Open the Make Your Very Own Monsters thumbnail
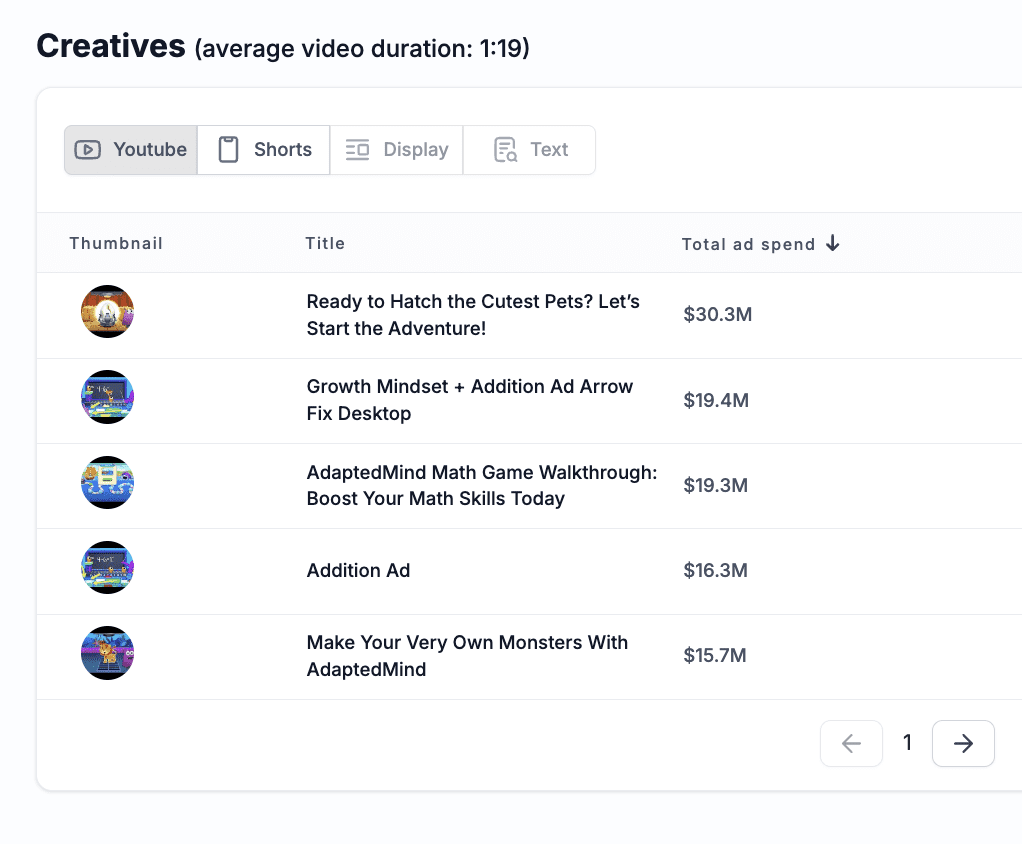Screen dimensions: 1022x844 pyautogui.click(x=107, y=654)
